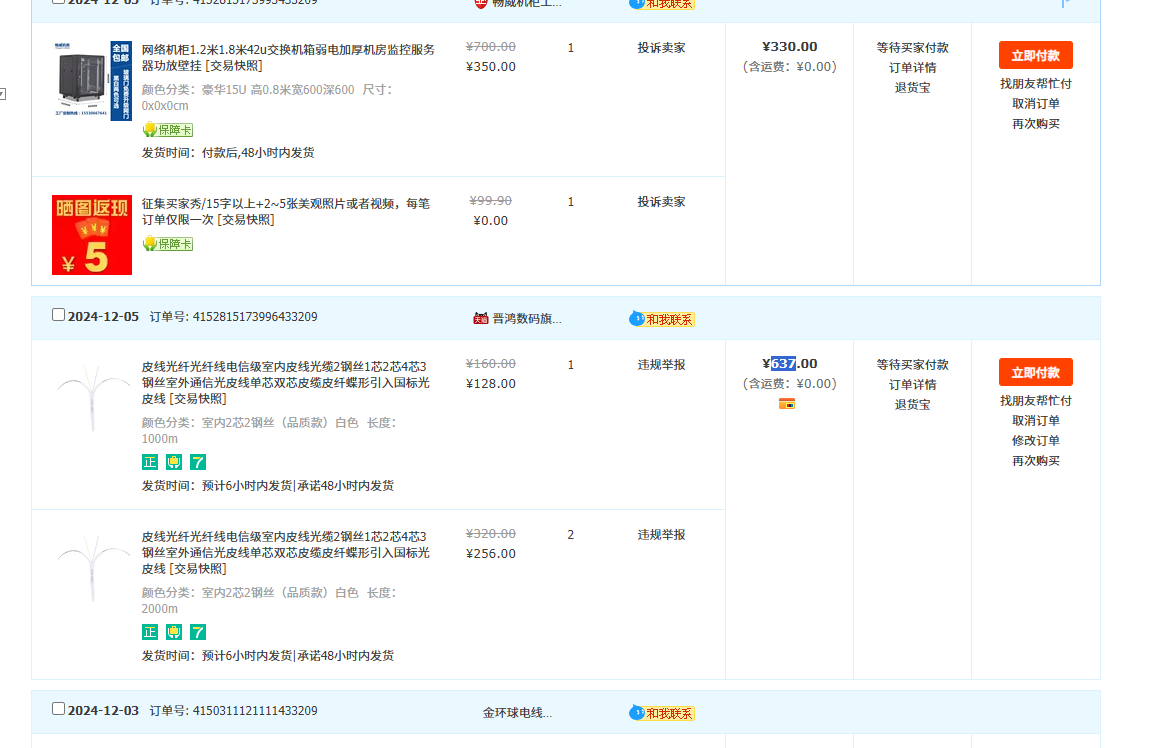Click the 保障卡 badge under the 晒图返现 item
This screenshot has width=1153, height=748.
click(168, 244)
